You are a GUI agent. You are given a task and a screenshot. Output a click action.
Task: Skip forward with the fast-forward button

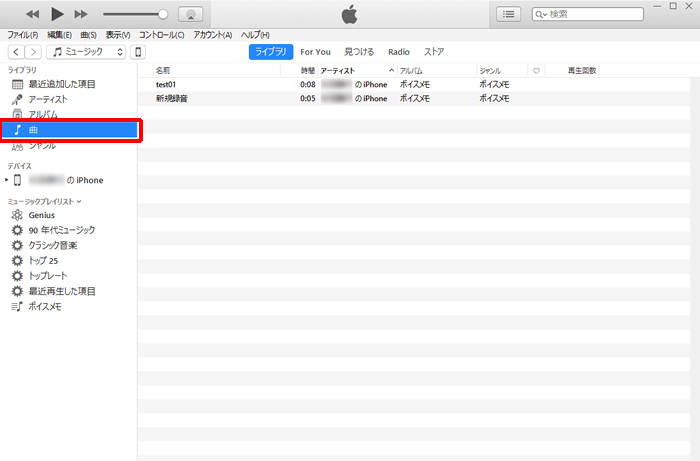point(81,14)
